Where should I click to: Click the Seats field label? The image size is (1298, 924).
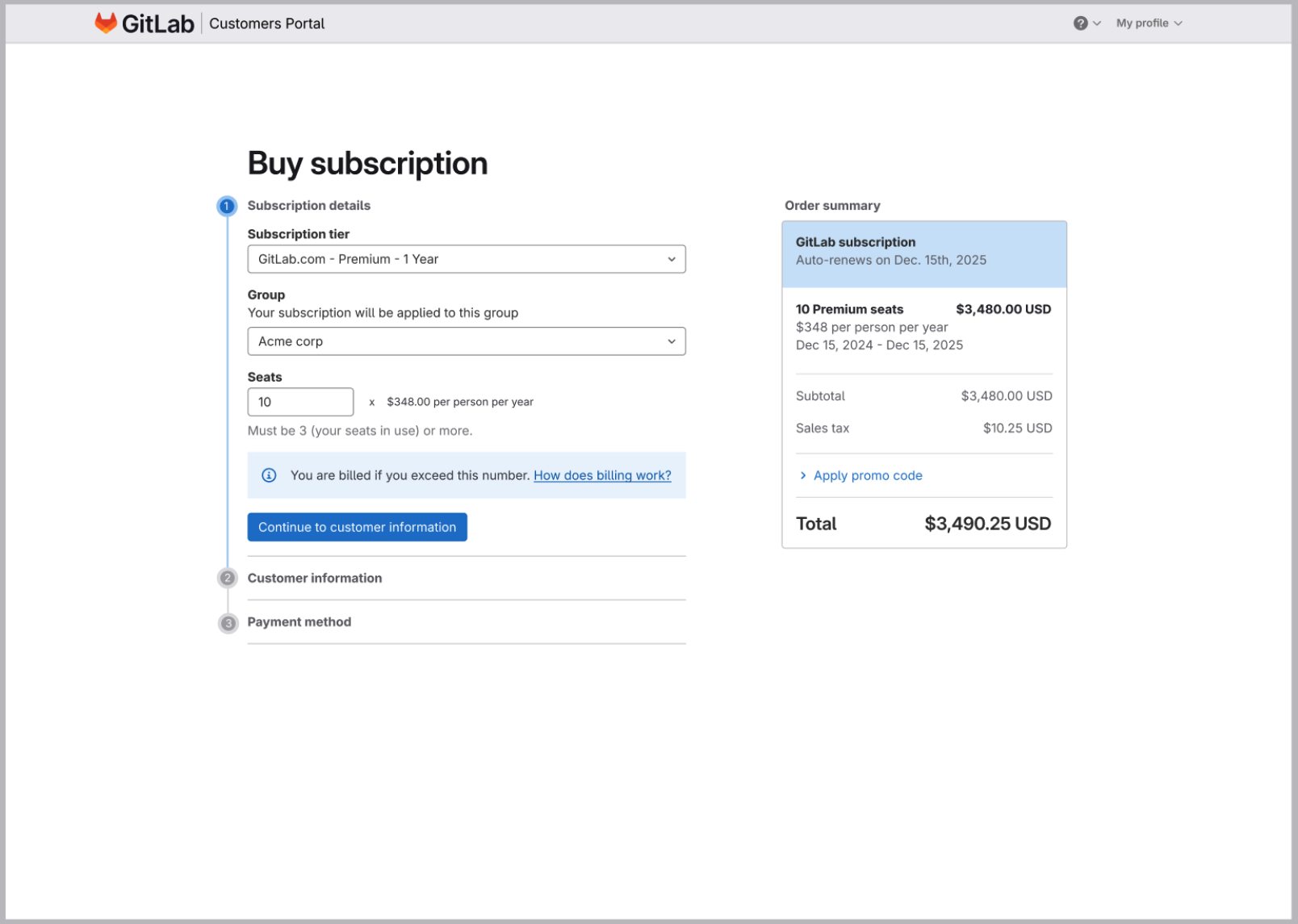click(x=265, y=377)
